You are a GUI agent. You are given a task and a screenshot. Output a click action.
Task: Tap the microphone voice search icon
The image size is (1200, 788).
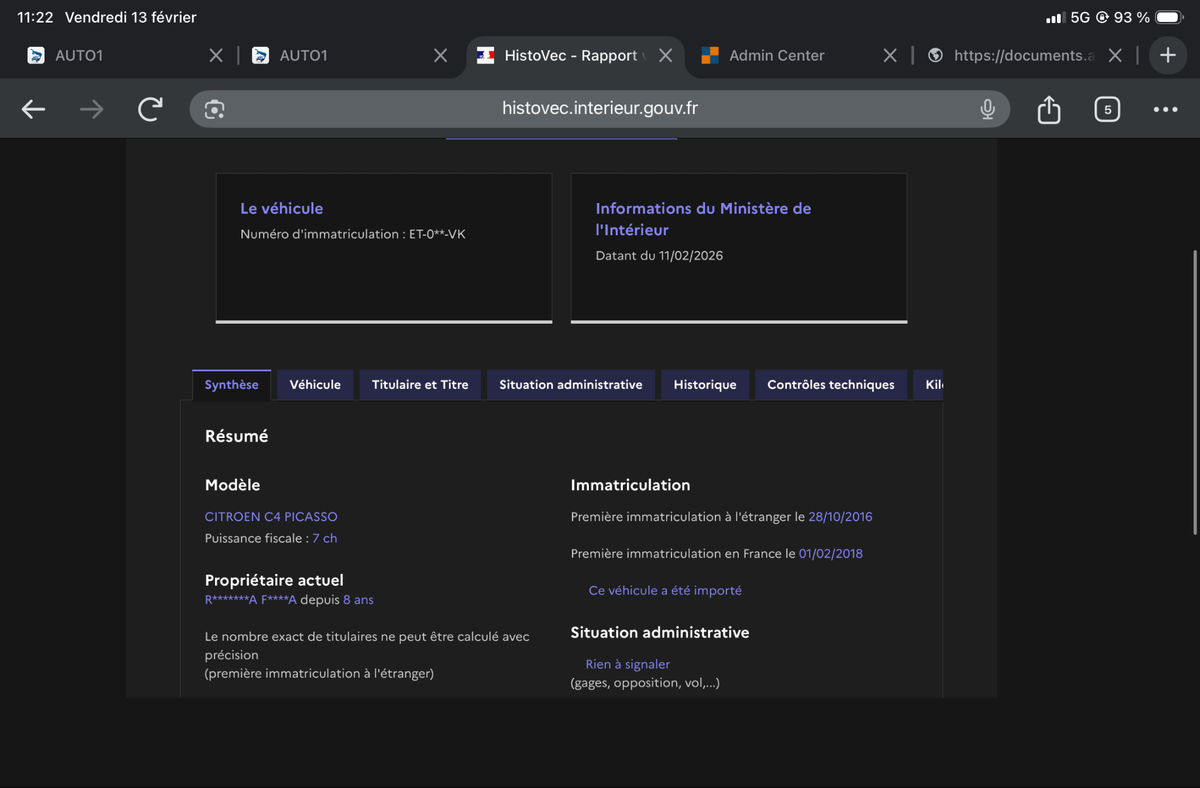[x=987, y=110]
